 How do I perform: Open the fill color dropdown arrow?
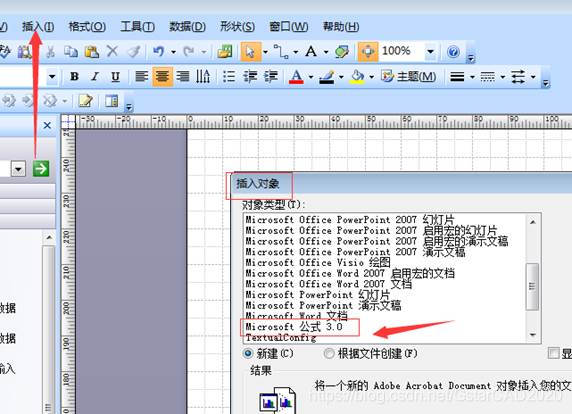(x=371, y=77)
